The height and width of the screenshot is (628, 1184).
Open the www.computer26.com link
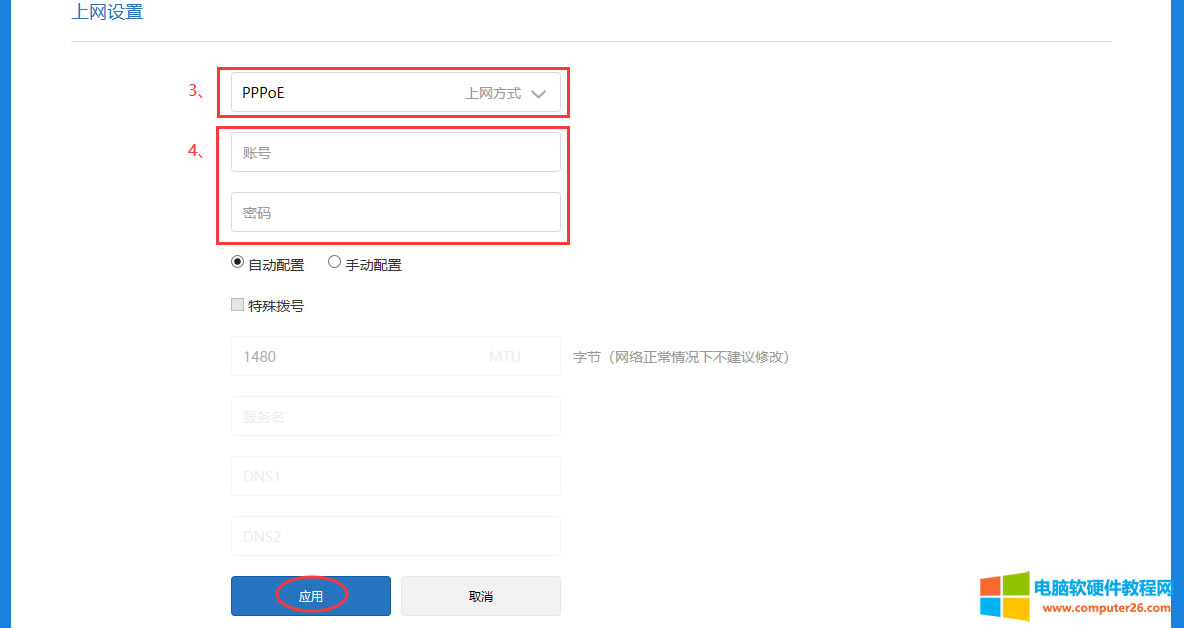click(x=1105, y=607)
